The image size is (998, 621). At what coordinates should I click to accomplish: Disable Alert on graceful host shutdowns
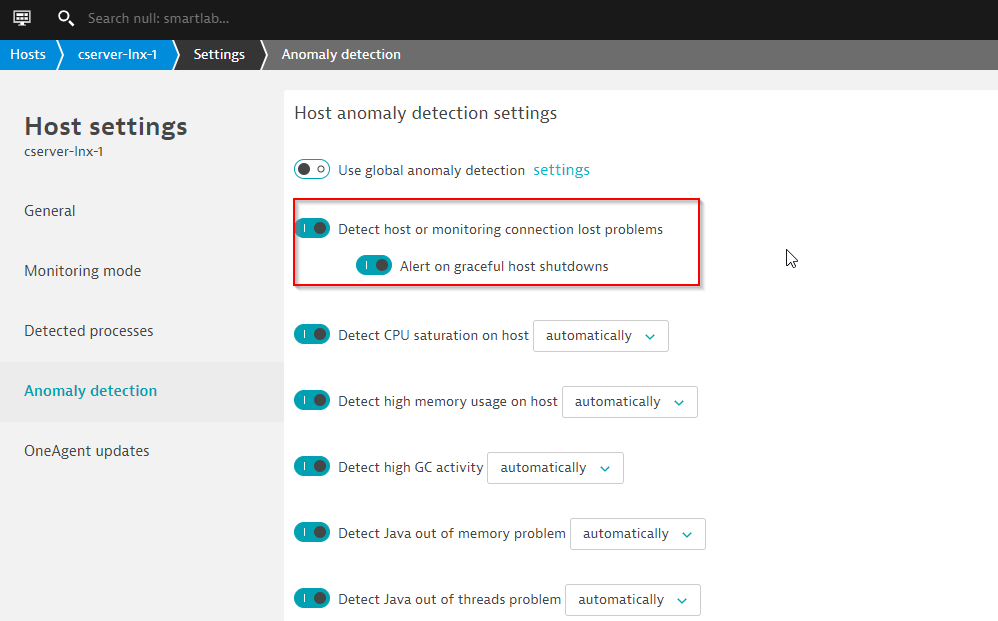[x=373, y=265]
